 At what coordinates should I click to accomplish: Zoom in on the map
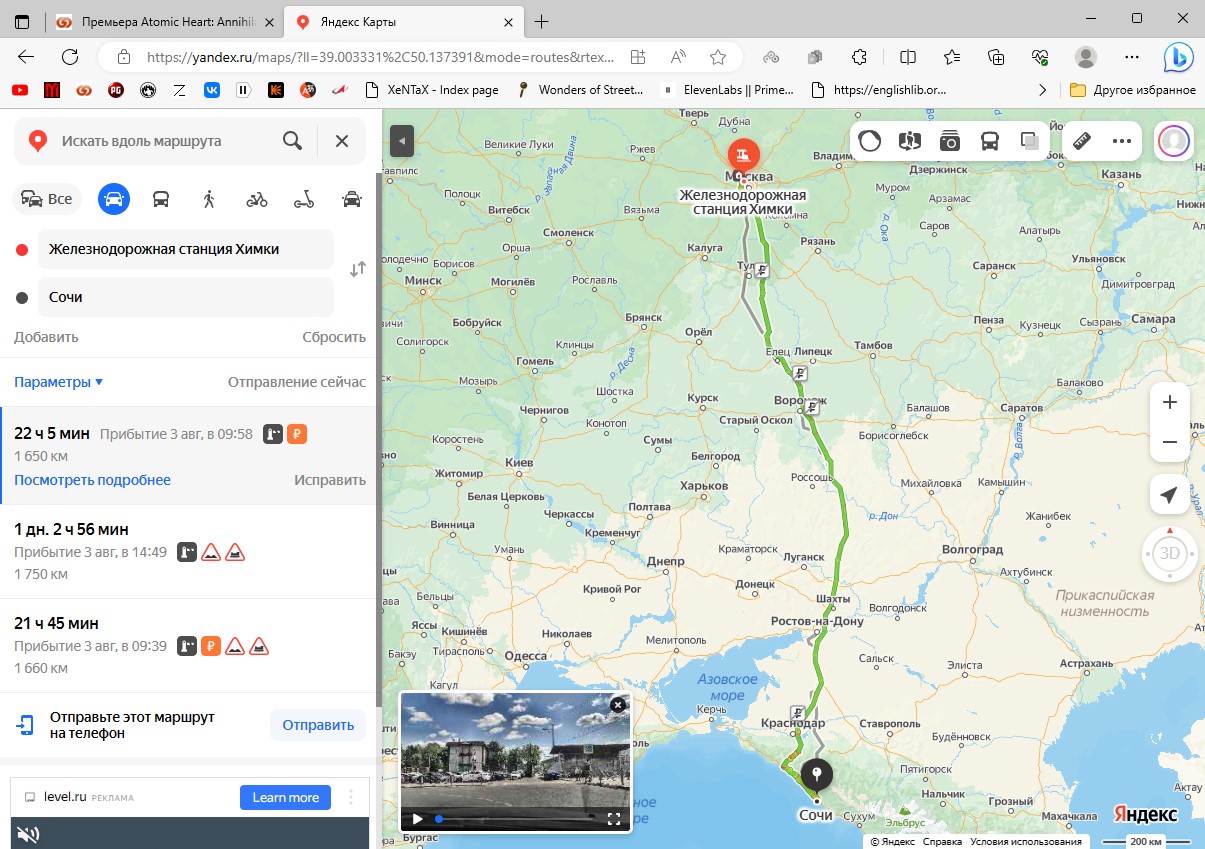coord(1170,402)
